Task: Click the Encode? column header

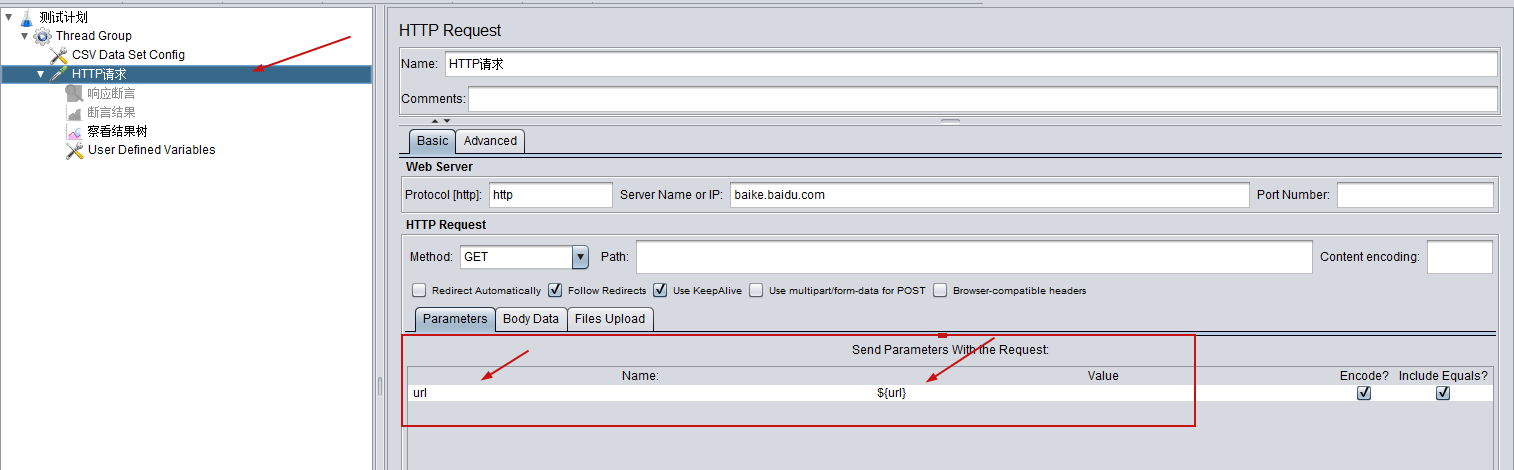Action: pos(1364,376)
